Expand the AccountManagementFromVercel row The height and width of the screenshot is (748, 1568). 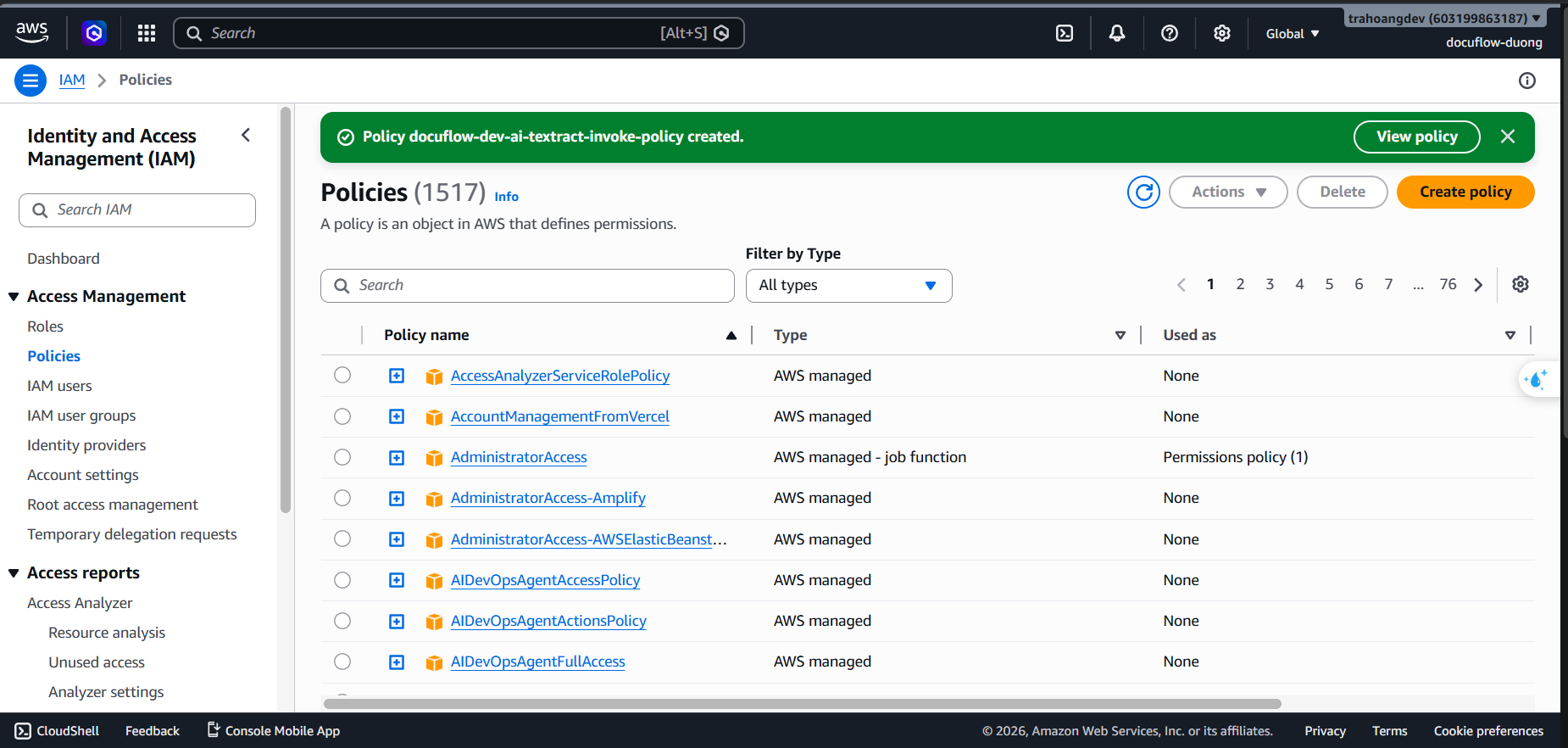(x=397, y=416)
